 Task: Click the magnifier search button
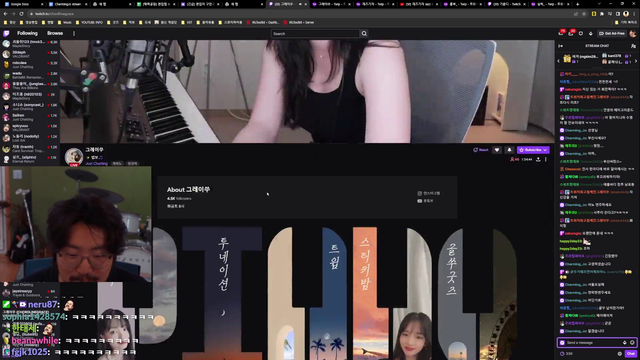pyautogui.click(x=364, y=33)
